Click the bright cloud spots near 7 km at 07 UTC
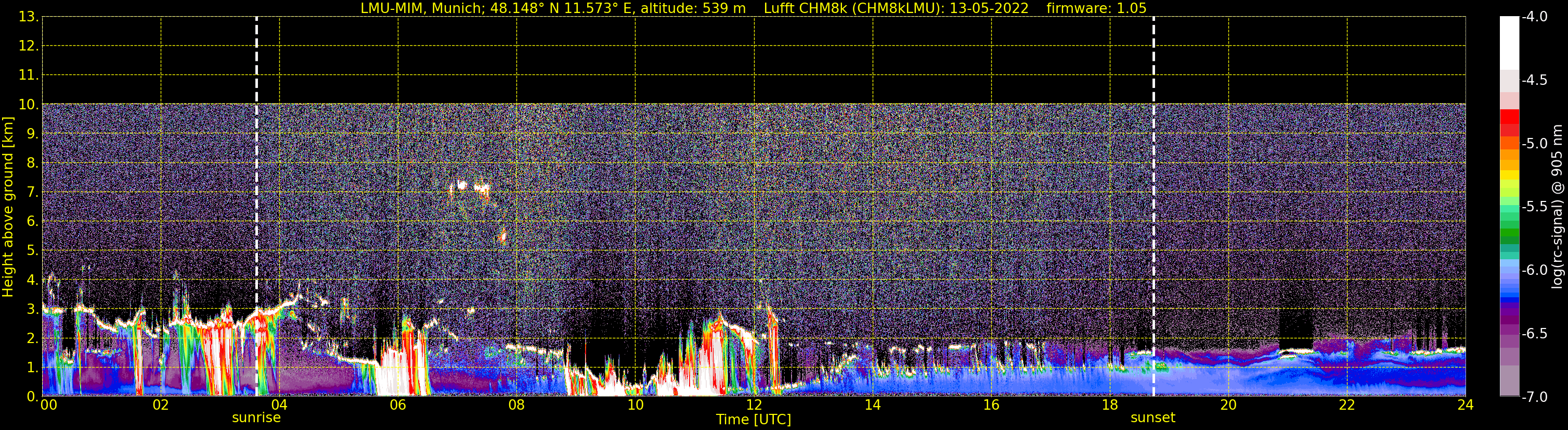 (x=469, y=187)
